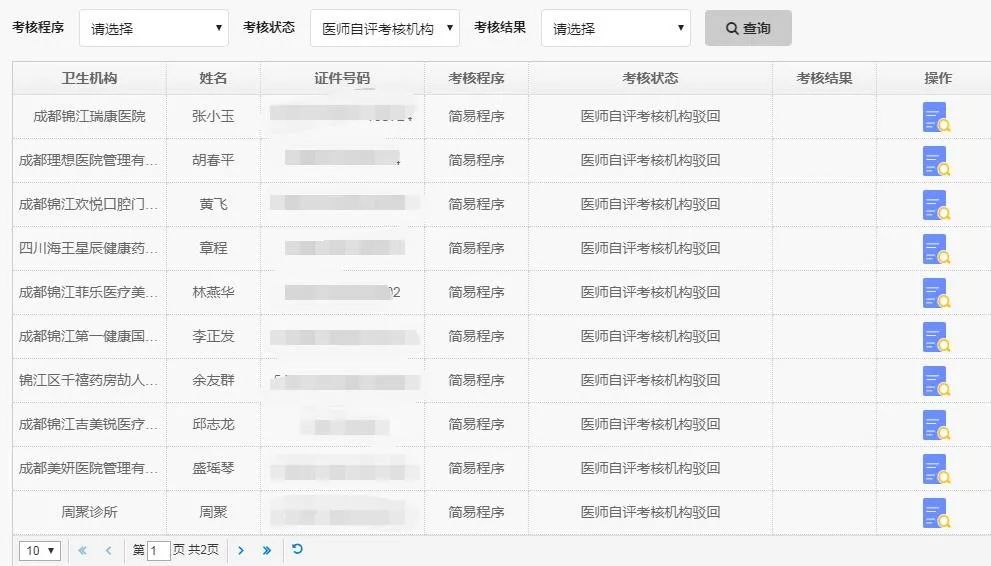Open detail view icon for 盛瑶琴

pos(937,469)
